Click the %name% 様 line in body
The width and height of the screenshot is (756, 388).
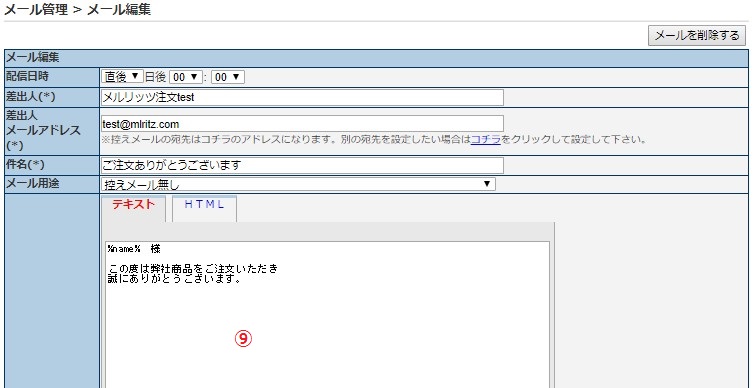(134, 249)
